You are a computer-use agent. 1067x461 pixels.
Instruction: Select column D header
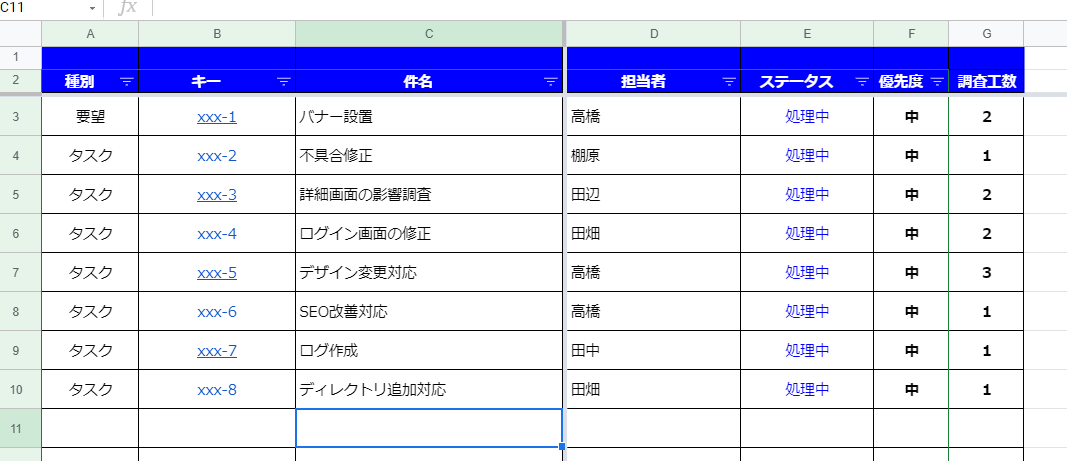pos(654,34)
